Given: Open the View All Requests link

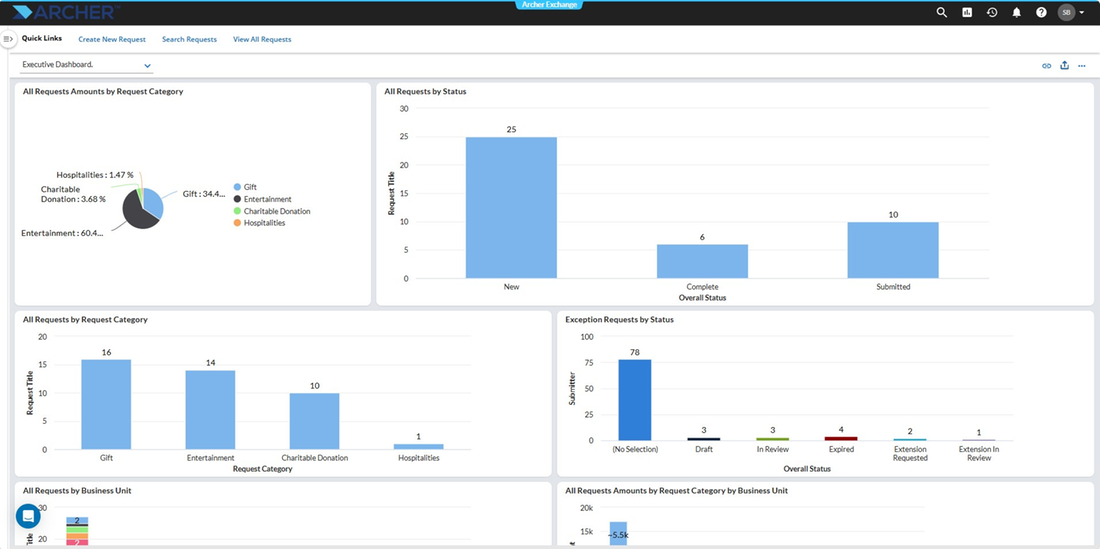Looking at the screenshot, I should click(262, 40).
